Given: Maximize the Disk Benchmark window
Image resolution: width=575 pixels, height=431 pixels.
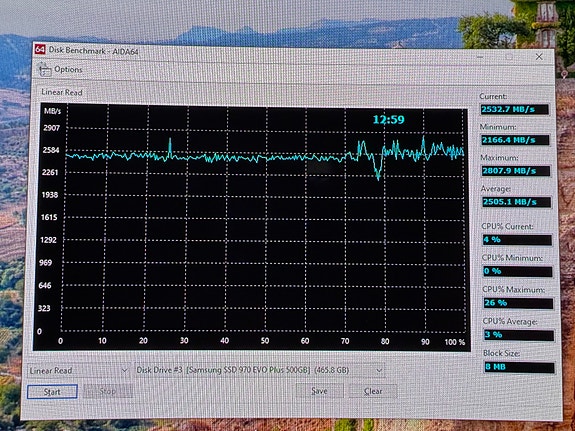Looking at the screenshot, I should click(509, 57).
